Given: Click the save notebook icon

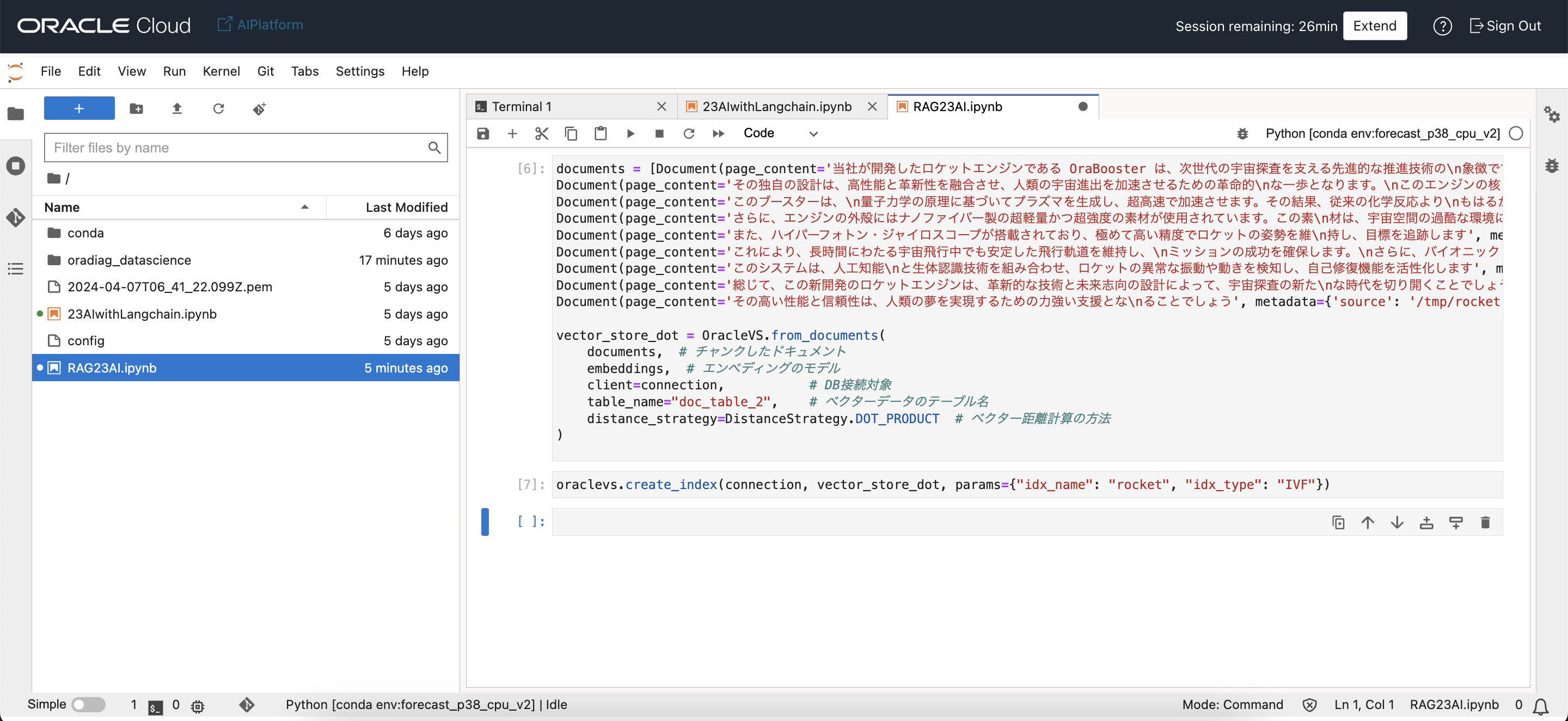Looking at the screenshot, I should coord(483,133).
